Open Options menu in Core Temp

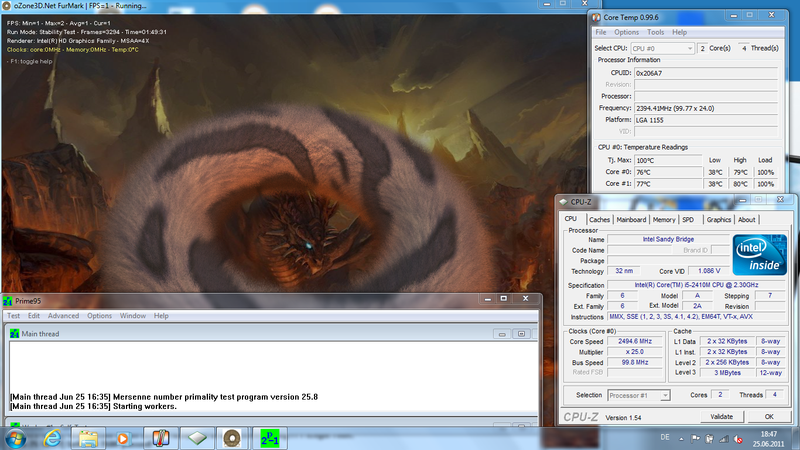[627, 32]
